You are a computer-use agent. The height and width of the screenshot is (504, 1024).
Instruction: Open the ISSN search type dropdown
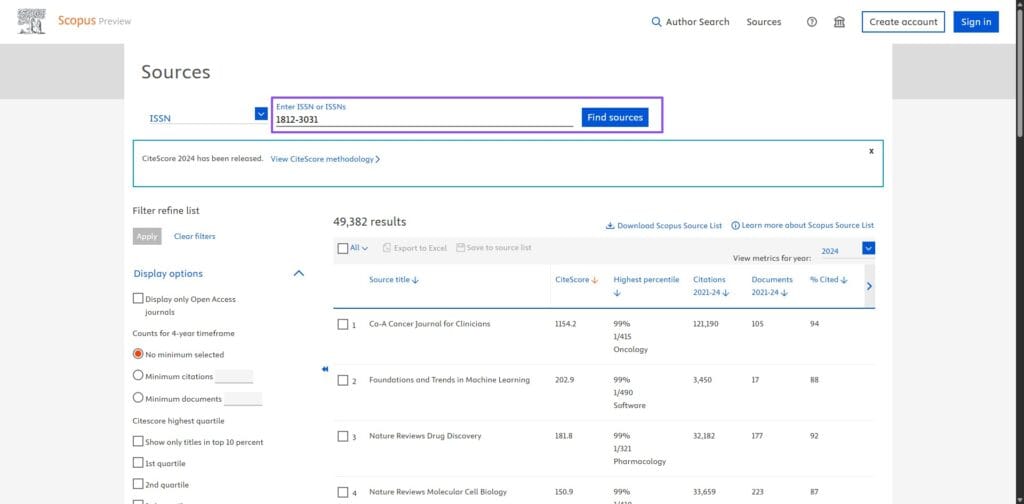click(x=261, y=115)
